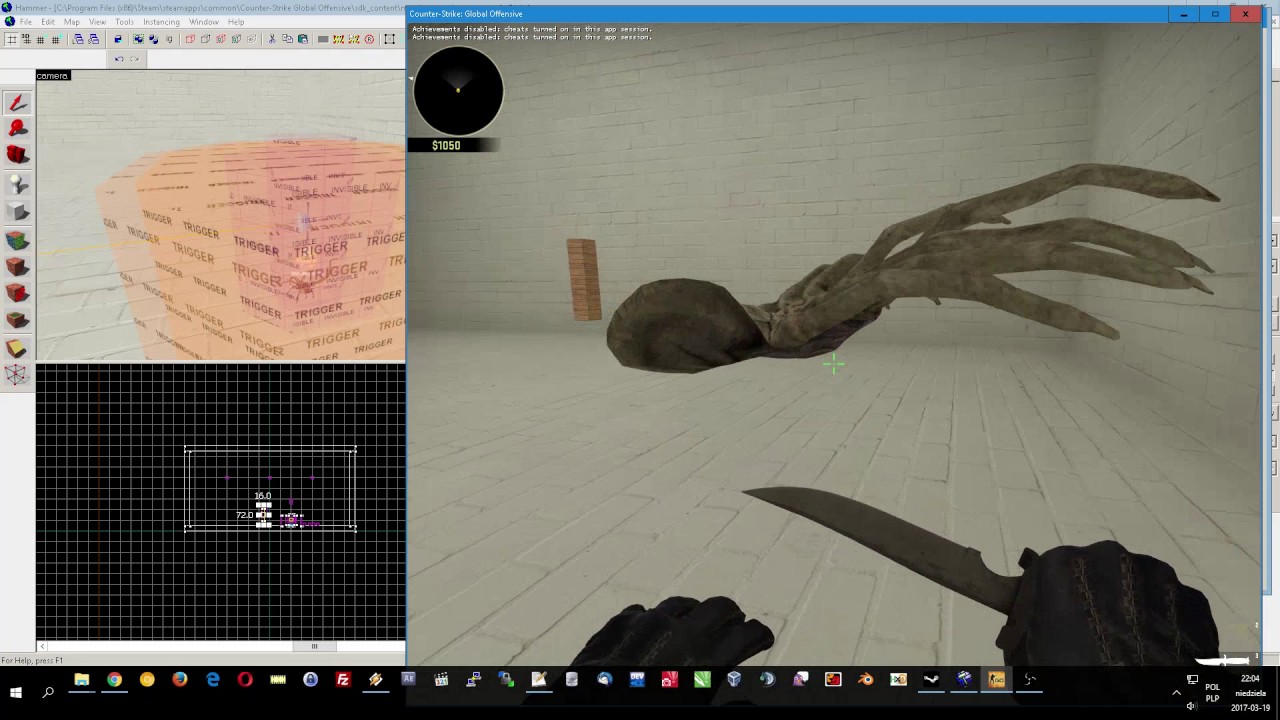Click the Undo arrow button
Viewport: 1280px width, 720px height.
point(119,59)
